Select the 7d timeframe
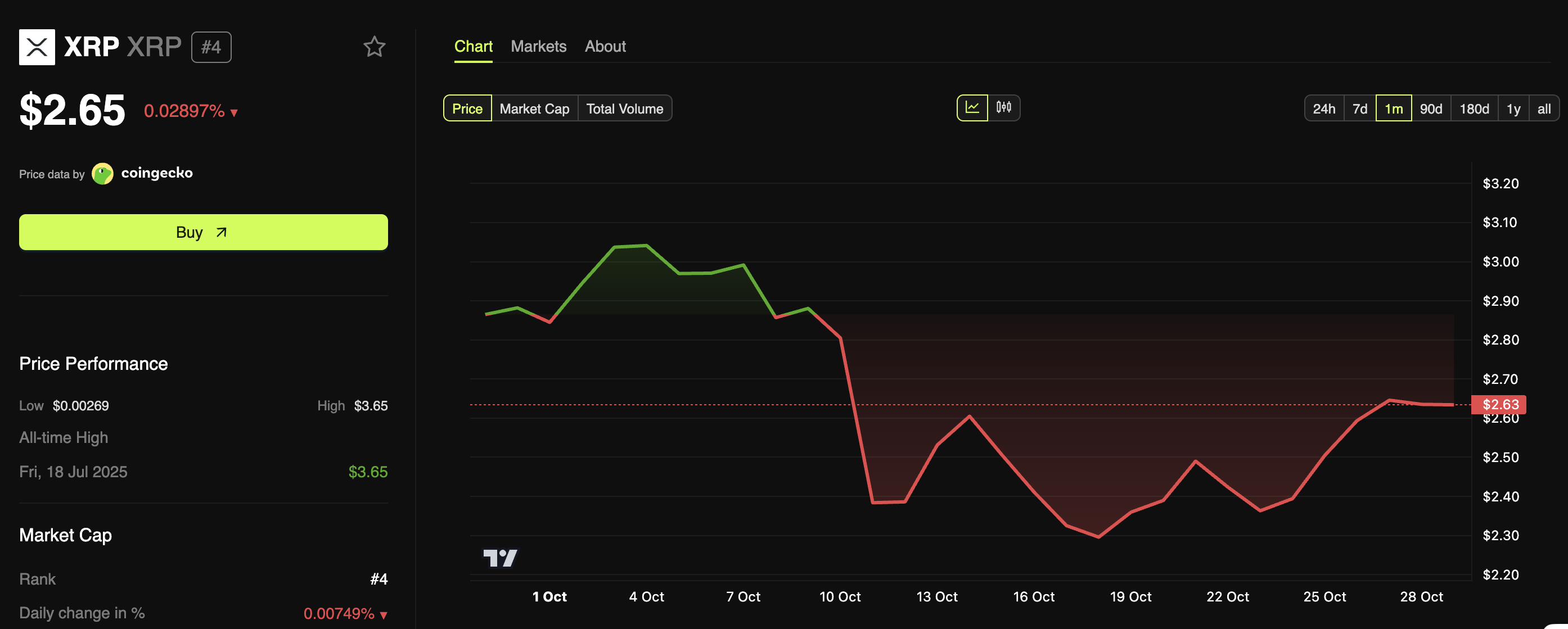The height and width of the screenshot is (629, 1568). point(1360,108)
